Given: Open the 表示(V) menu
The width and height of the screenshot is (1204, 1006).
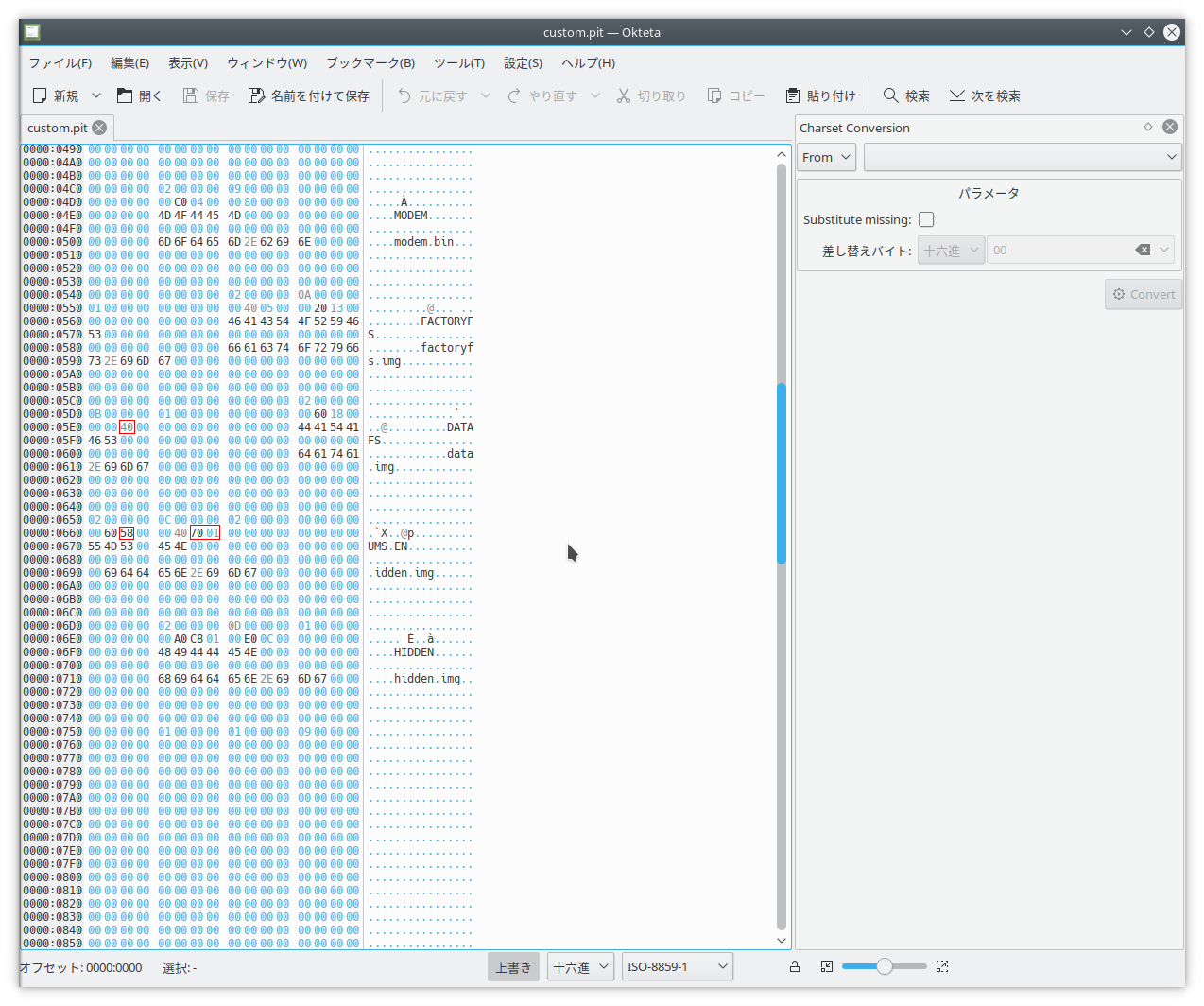Looking at the screenshot, I should [x=188, y=62].
